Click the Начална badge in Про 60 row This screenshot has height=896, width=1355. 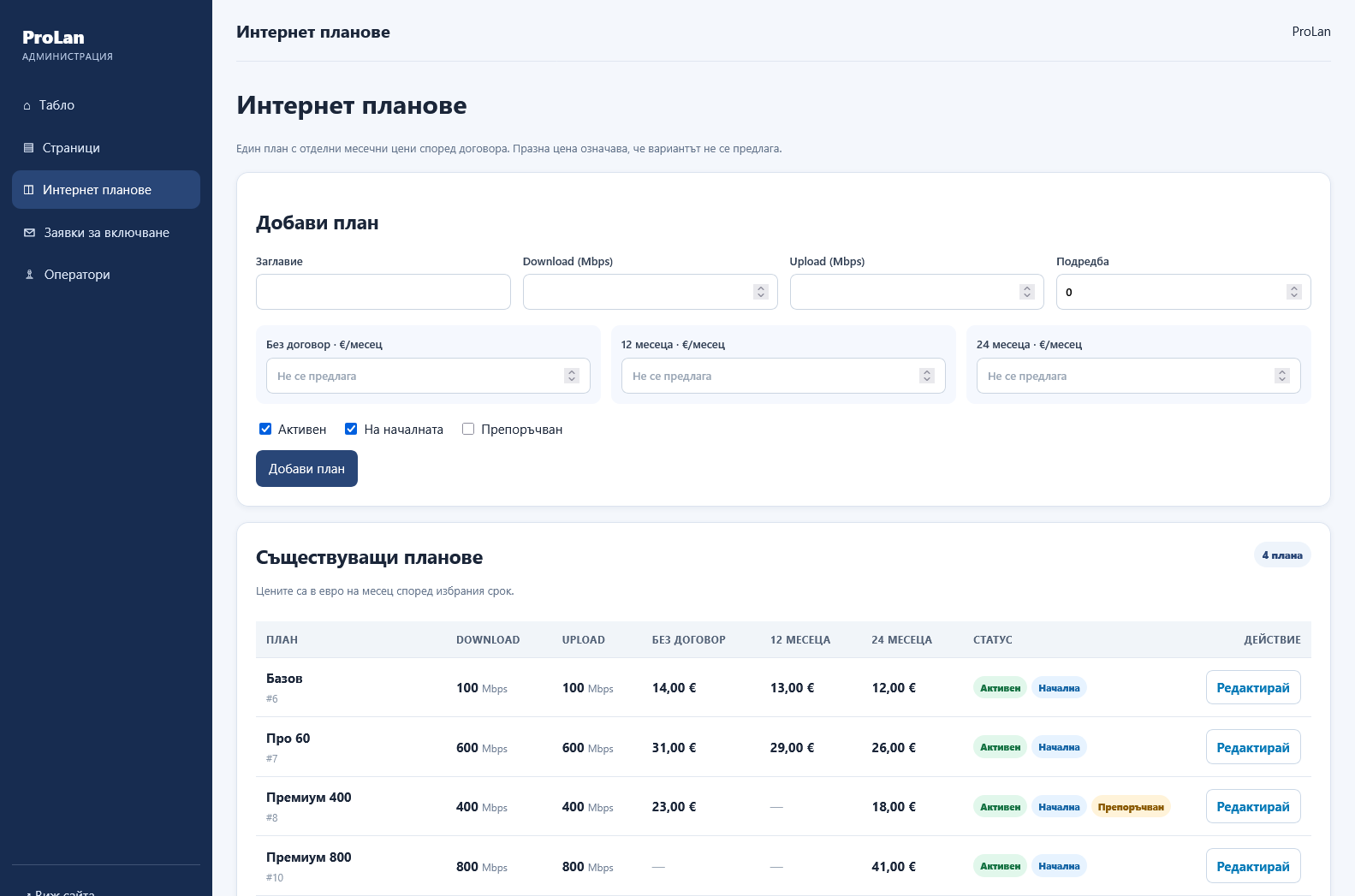[x=1059, y=747]
